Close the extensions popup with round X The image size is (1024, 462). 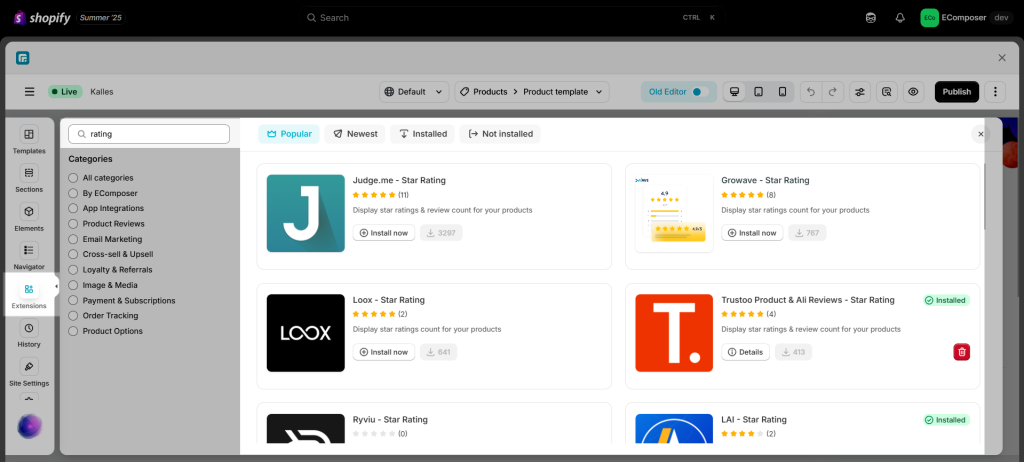980,134
